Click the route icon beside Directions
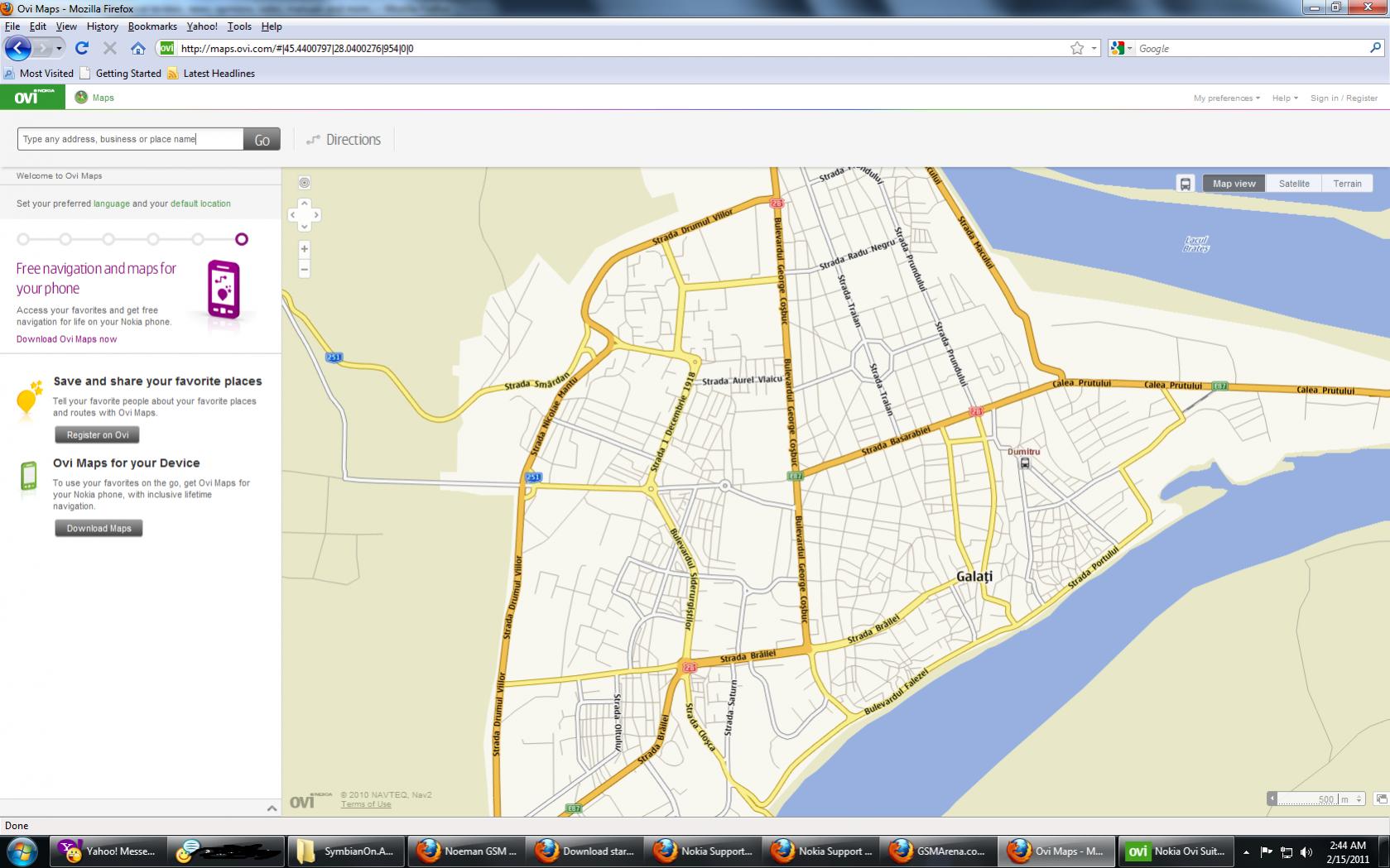The width and height of the screenshot is (1390, 868). coord(313,140)
